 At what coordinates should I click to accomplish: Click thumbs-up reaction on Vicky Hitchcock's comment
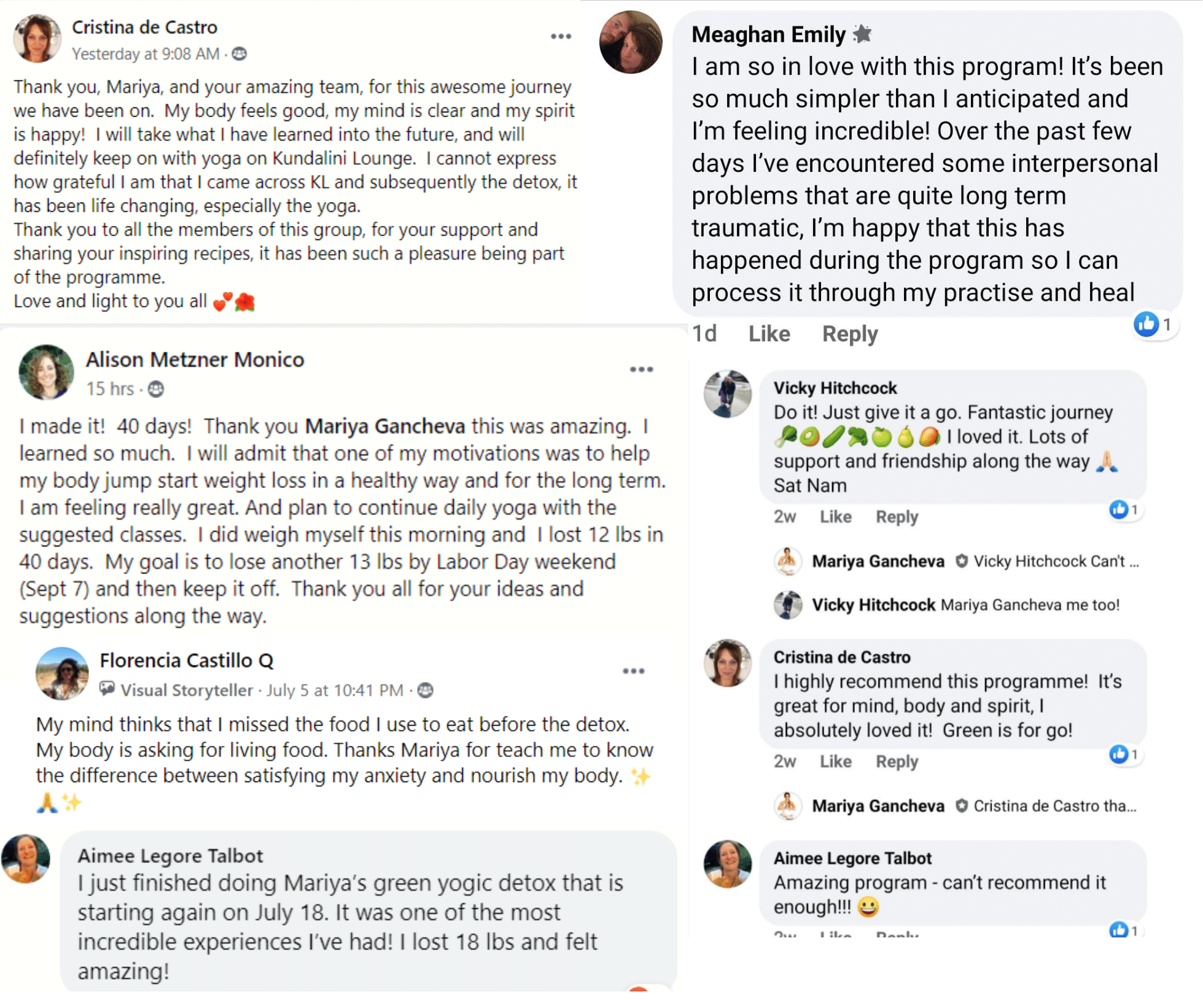1118,509
